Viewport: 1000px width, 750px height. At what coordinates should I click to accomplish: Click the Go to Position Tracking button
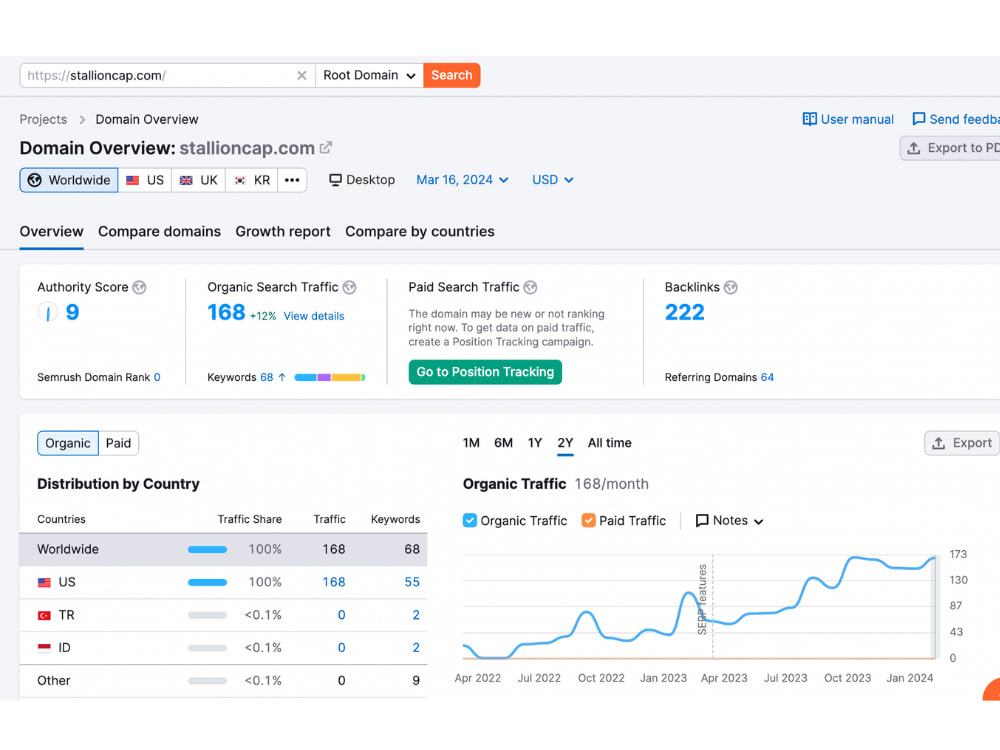point(485,372)
